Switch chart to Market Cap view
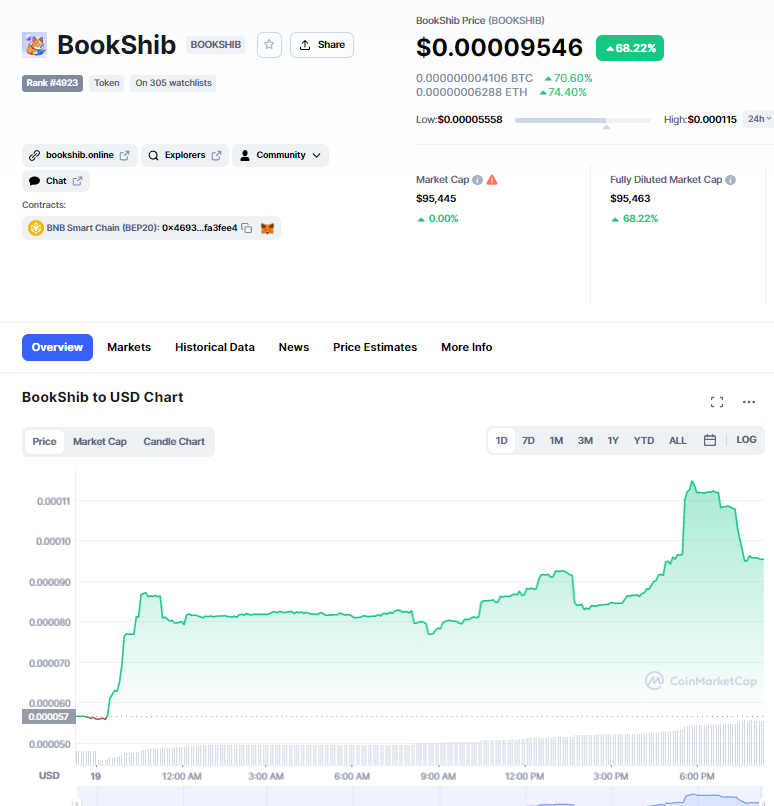Screen dimensions: 774x806 (100, 442)
